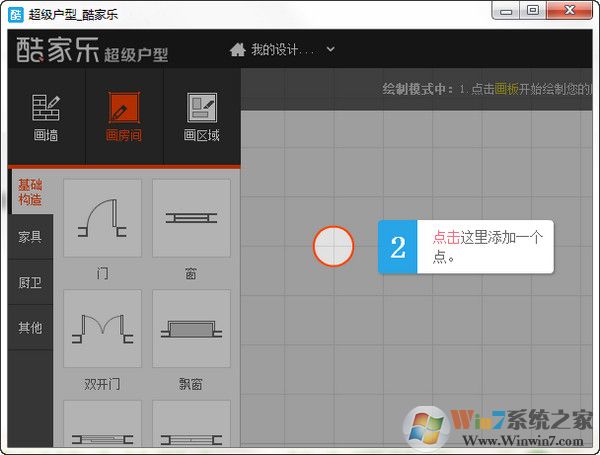Pick the 门 (door) component thumbnail
The width and height of the screenshot is (600, 455).
pyautogui.click(x=103, y=219)
